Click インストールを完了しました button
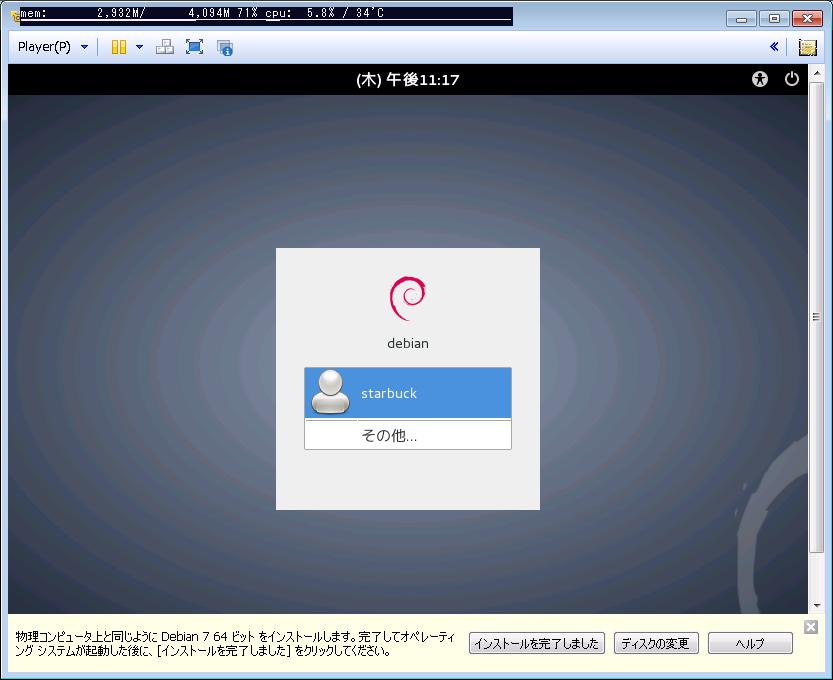The image size is (833, 680). pos(537,643)
